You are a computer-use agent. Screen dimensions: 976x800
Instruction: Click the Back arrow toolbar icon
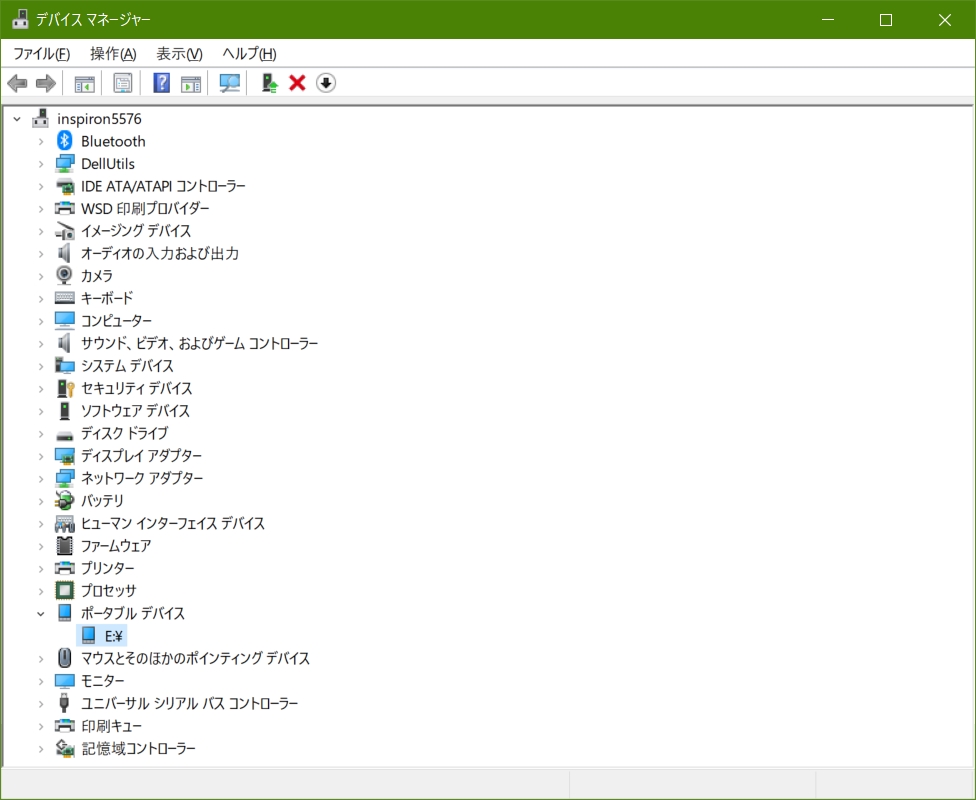[x=17, y=83]
